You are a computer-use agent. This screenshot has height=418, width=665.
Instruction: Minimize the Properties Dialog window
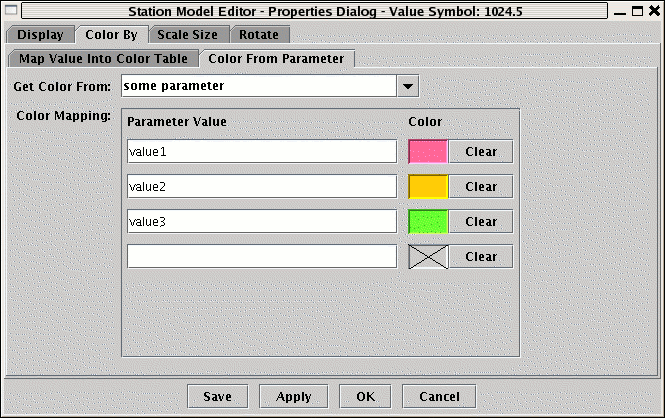pyautogui.click(x=619, y=11)
